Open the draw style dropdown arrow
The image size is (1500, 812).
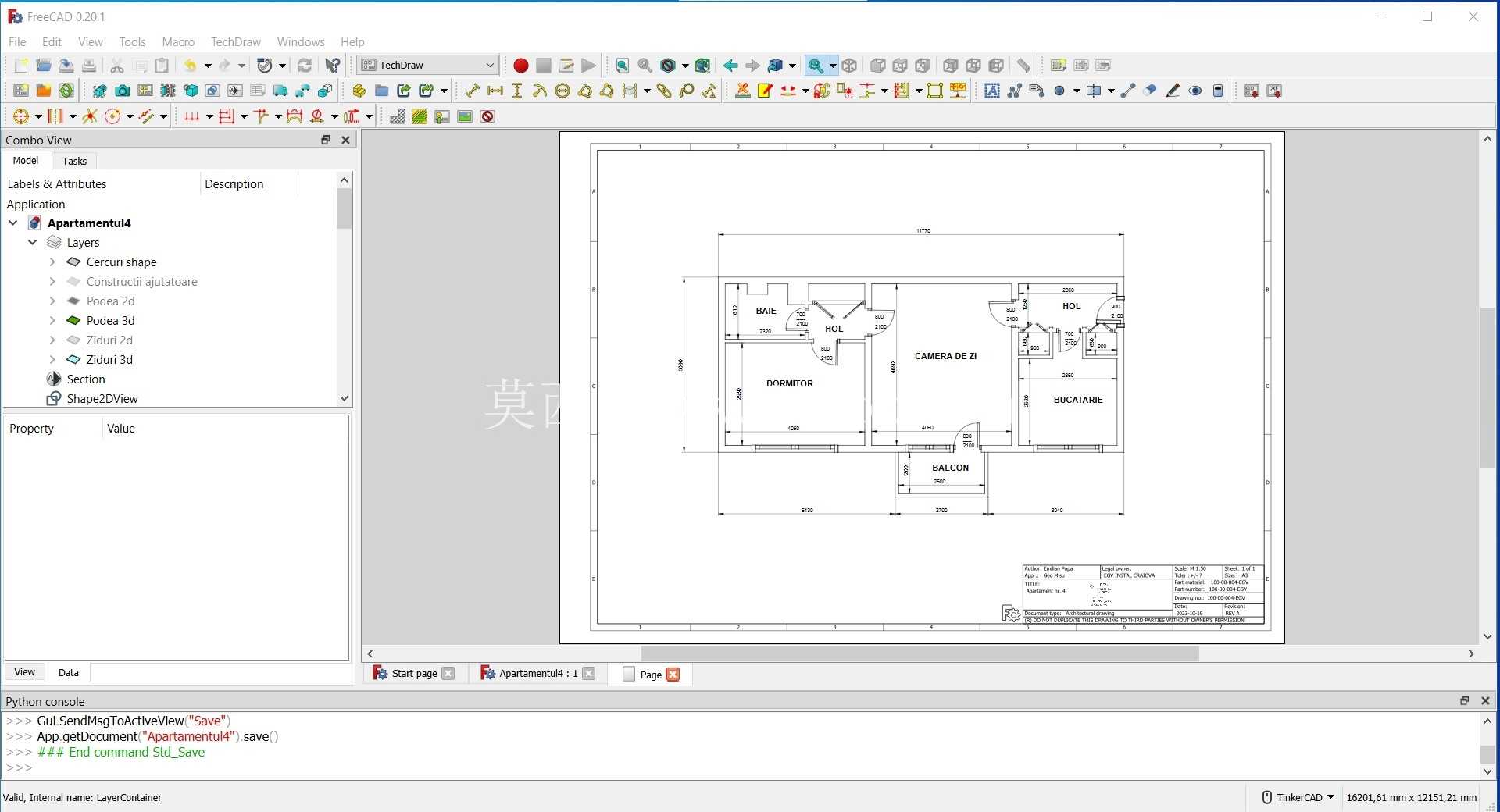(684, 66)
